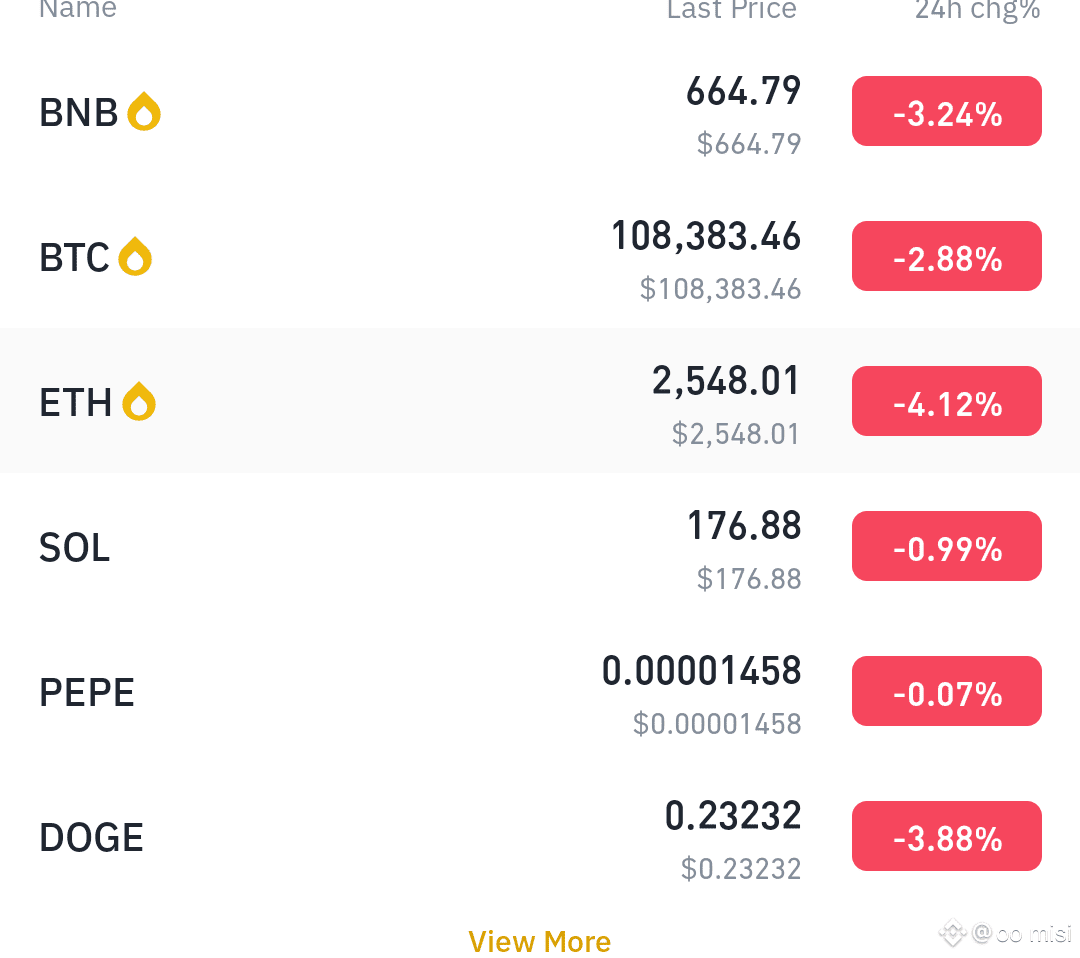This screenshot has height=958, width=1080.
Task: Select the BTC price 108,383.46
Action: [706, 236]
